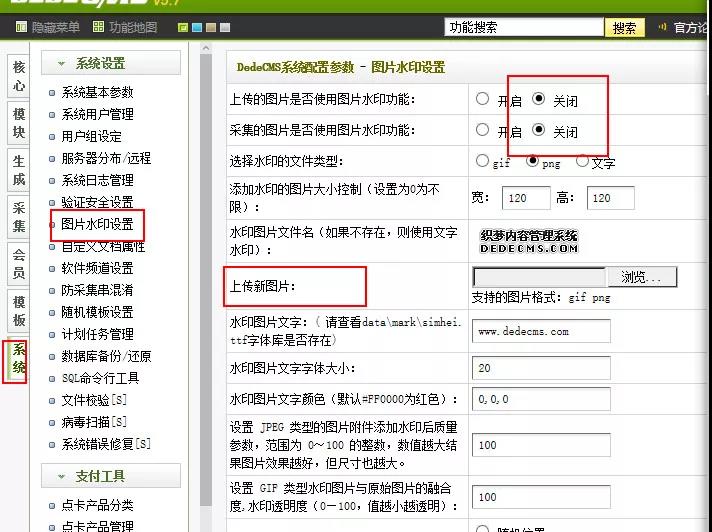Open 病毒扫描[S] menu item
The image size is (712, 532).
94,422
